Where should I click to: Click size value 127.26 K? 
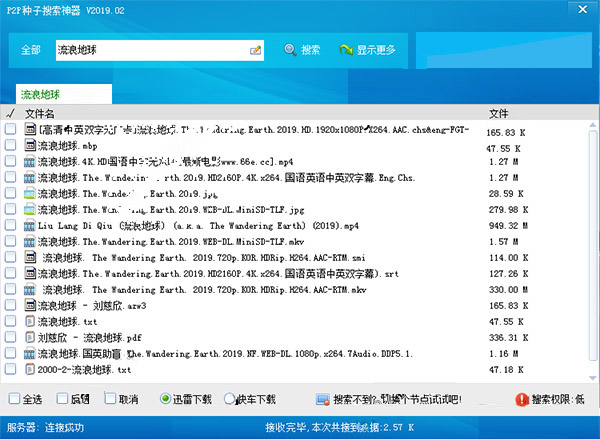508,274
